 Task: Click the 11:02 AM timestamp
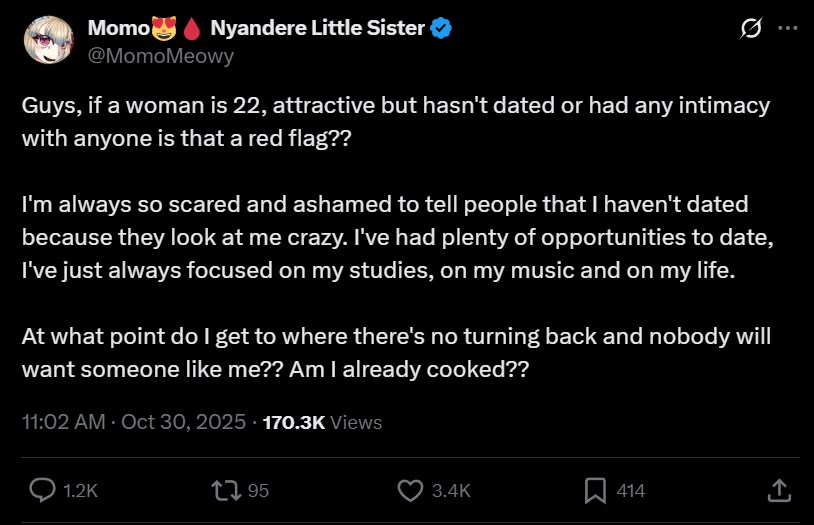point(63,422)
